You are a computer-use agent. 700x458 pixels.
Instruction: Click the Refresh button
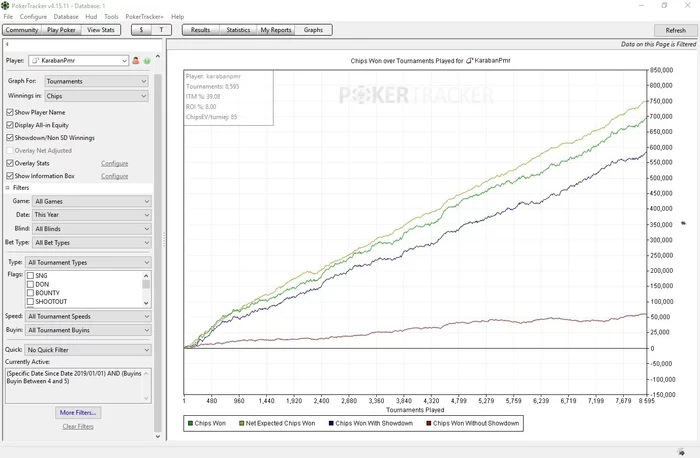(675, 30)
